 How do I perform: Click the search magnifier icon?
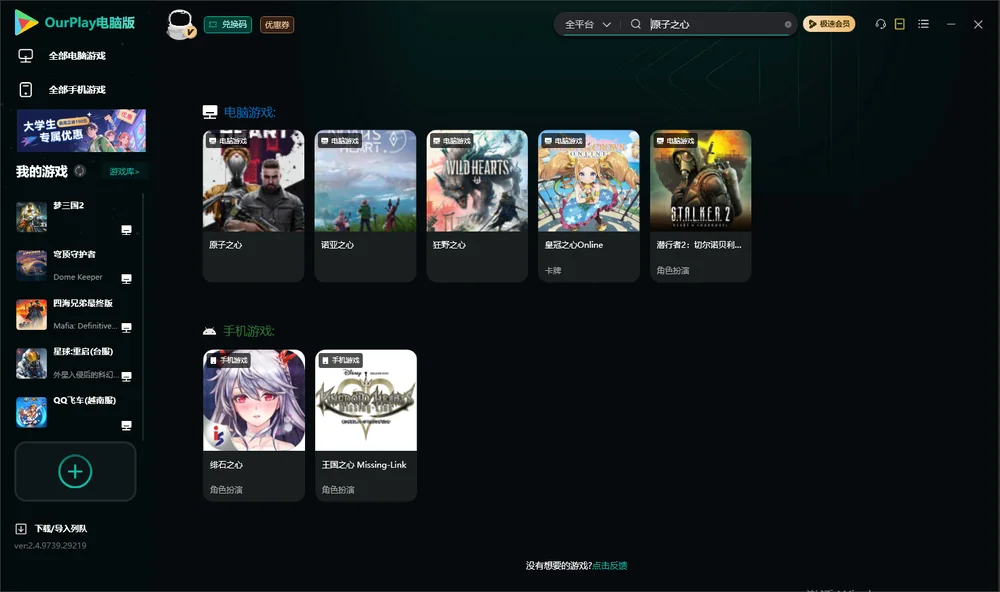tap(635, 24)
